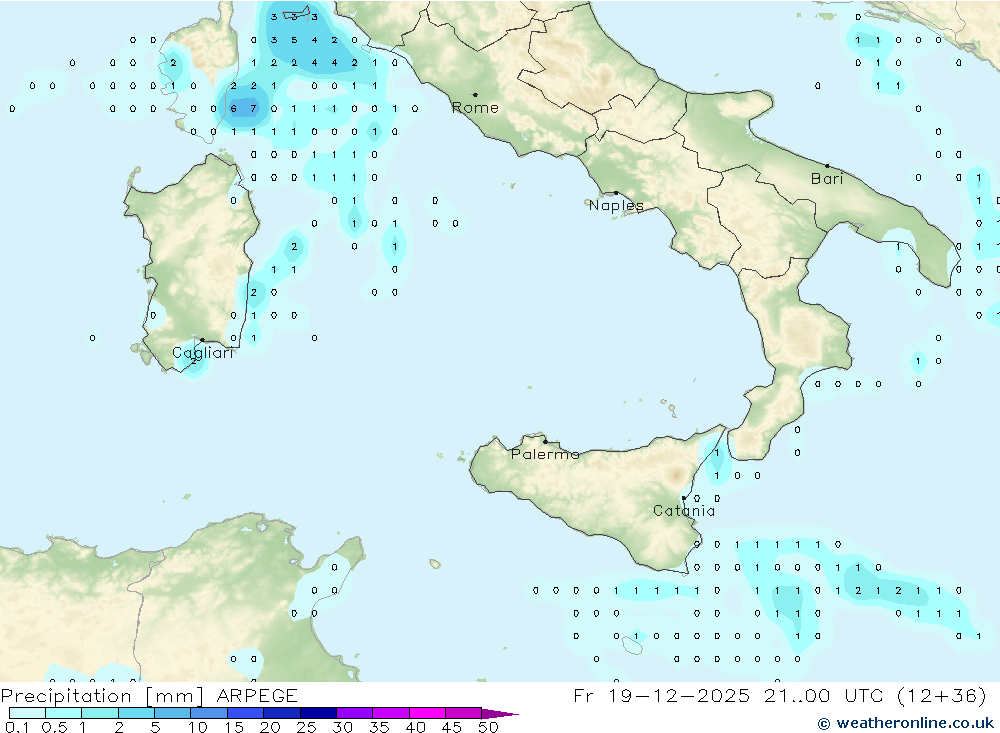Select the 5–10 mm legend swatch

pyautogui.click(x=172, y=713)
